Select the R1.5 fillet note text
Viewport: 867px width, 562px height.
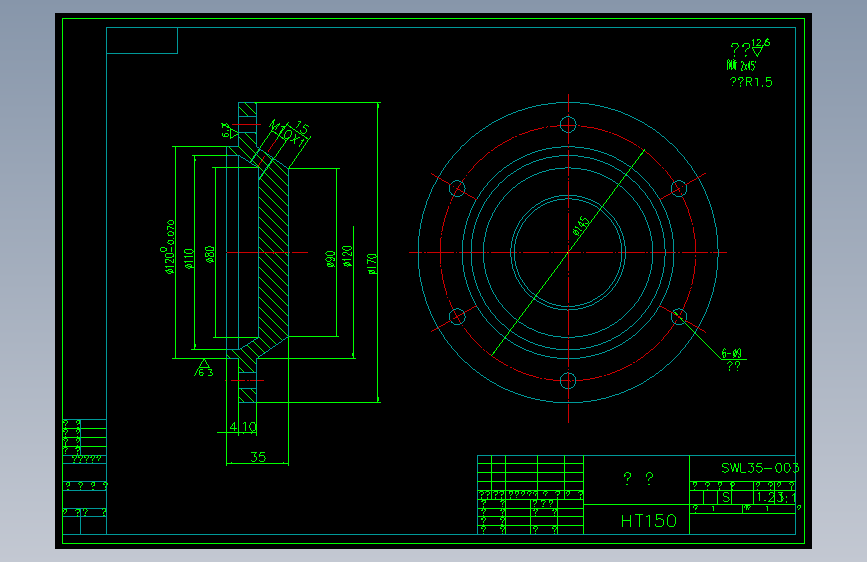click(x=751, y=82)
